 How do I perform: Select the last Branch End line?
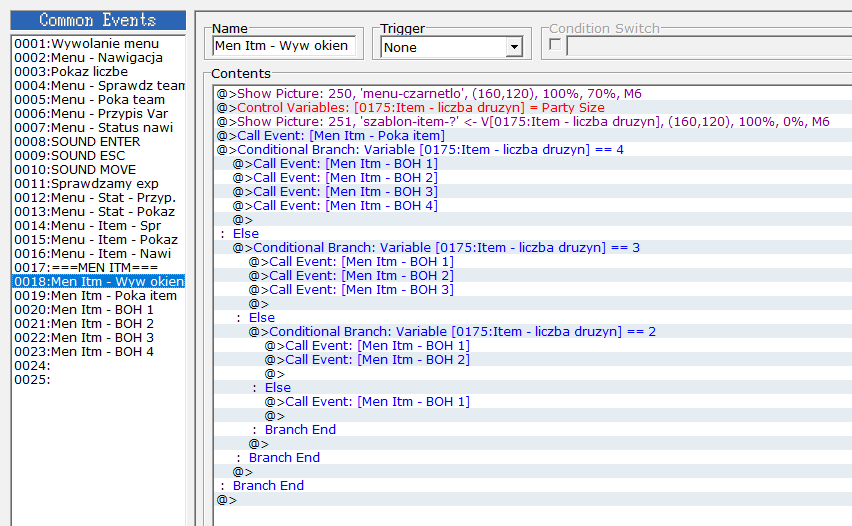533,486
